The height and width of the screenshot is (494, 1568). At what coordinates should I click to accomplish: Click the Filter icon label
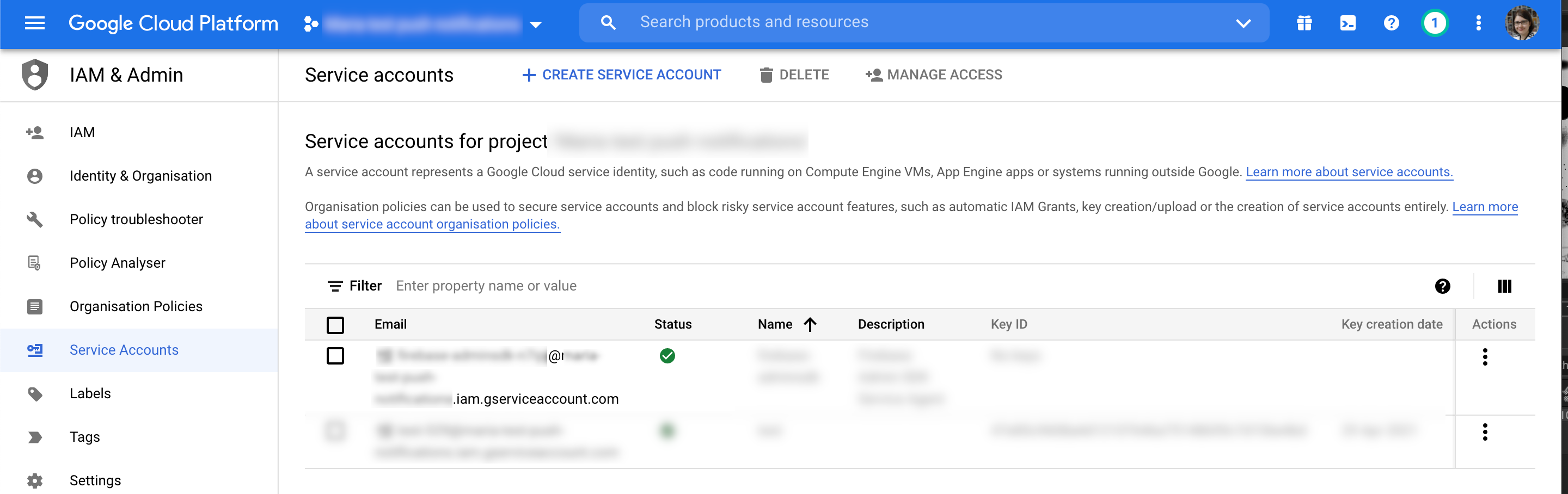pyautogui.click(x=355, y=286)
